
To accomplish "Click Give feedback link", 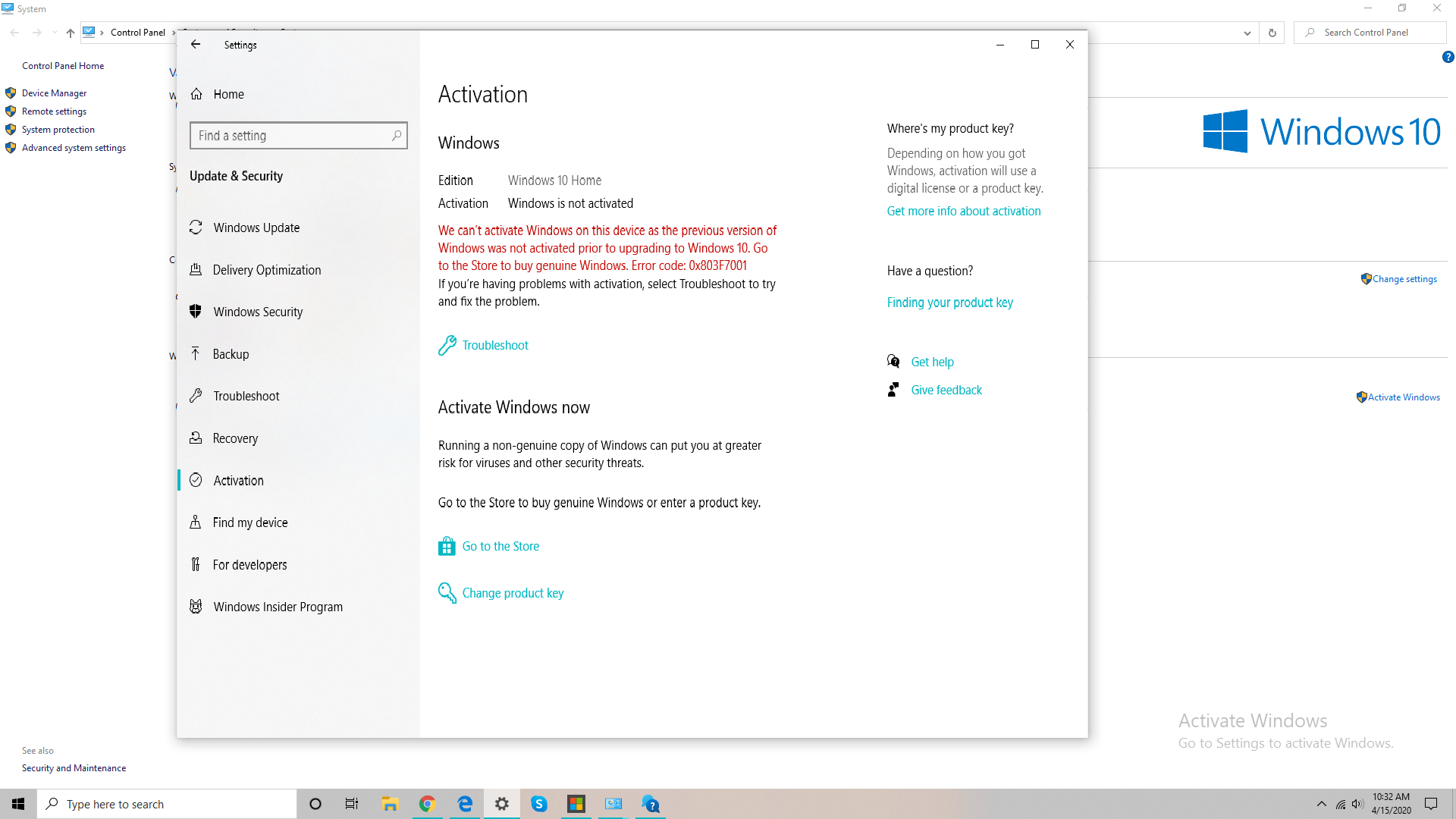I will (946, 390).
